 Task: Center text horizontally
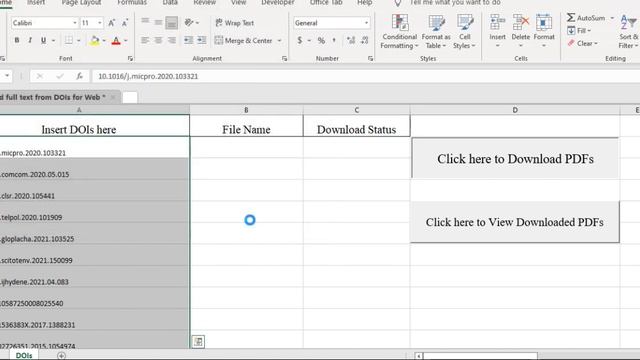[158, 40]
